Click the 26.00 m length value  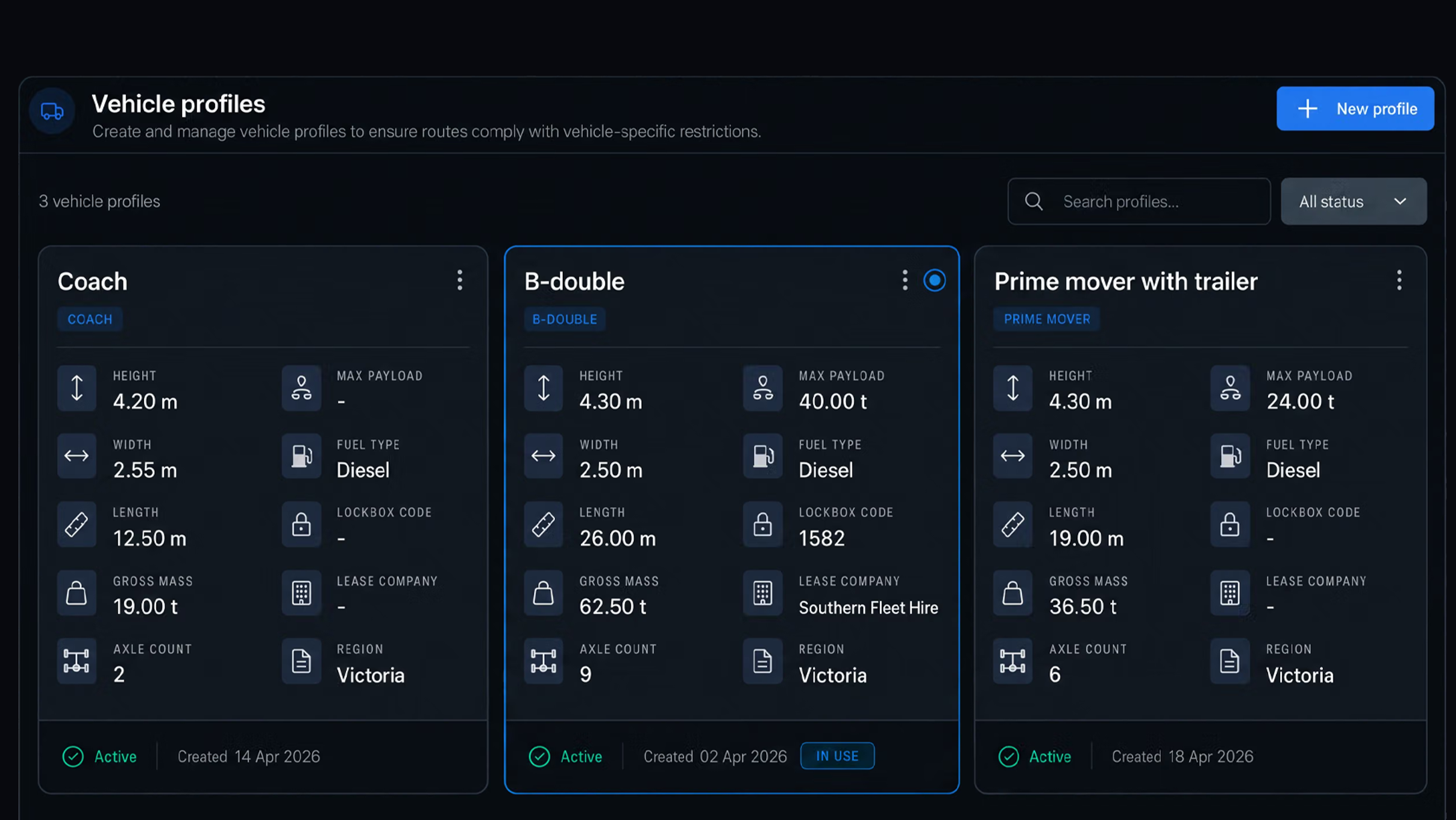pos(617,538)
